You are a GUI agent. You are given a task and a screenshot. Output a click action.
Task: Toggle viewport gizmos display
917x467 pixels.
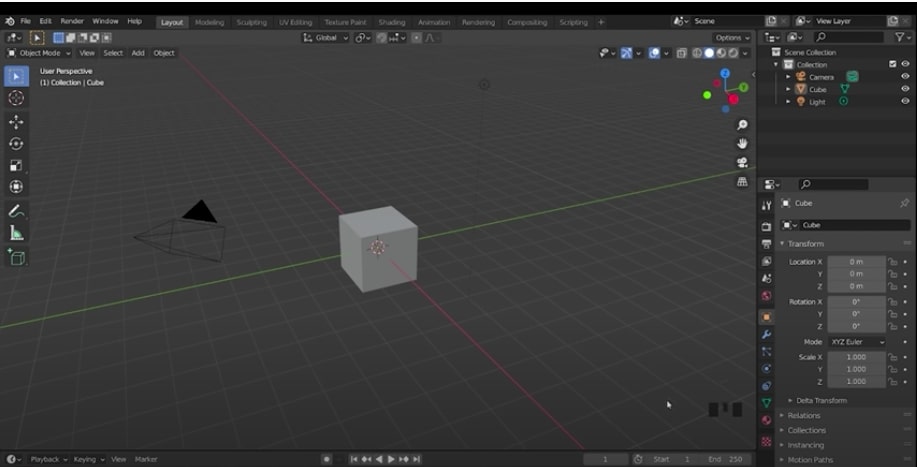coord(626,53)
